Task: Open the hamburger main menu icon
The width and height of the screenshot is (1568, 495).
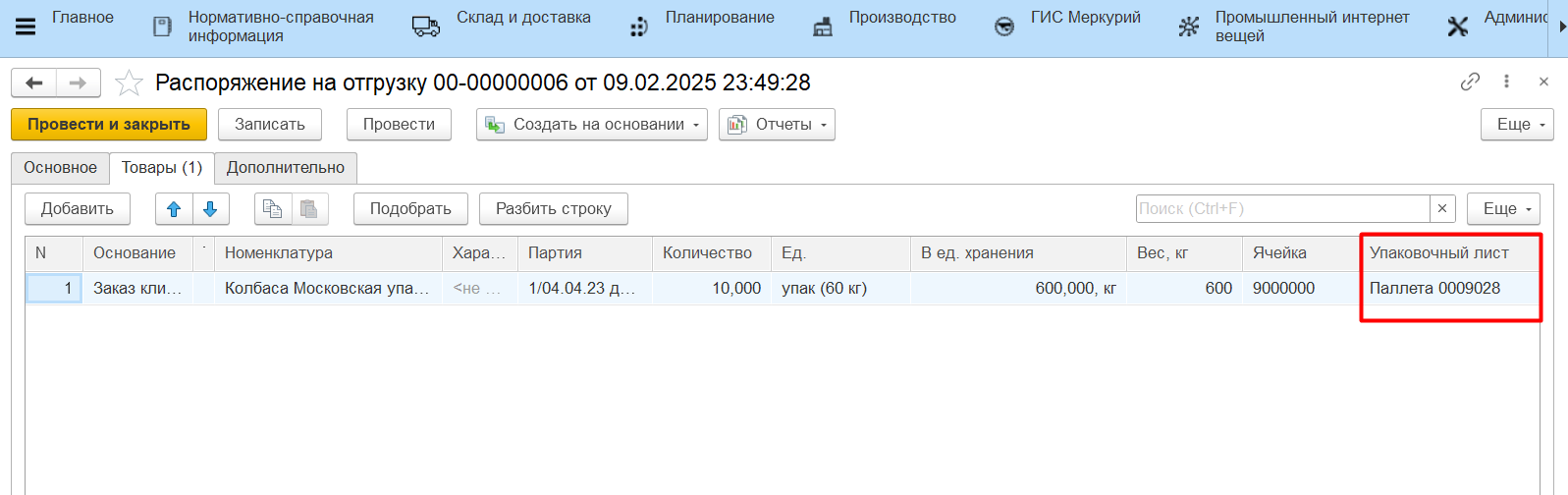Action: 26,27
